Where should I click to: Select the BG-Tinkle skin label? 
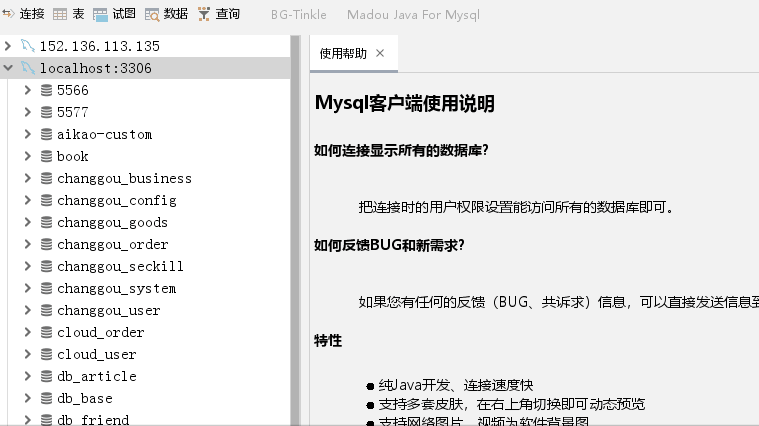point(298,15)
